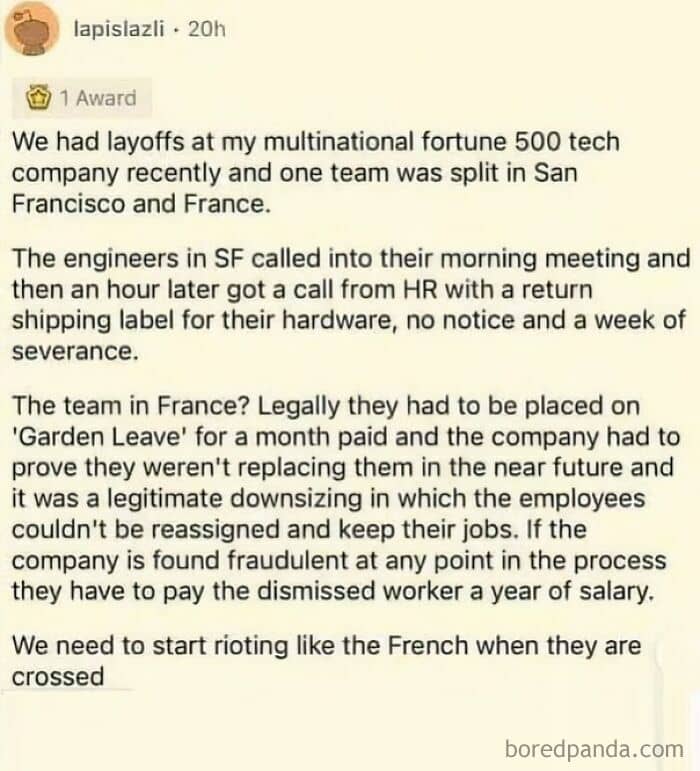The height and width of the screenshot is (771, 700).
Task: Click the paragraph starting with "The team in France?"
Action: click(345, 498)
